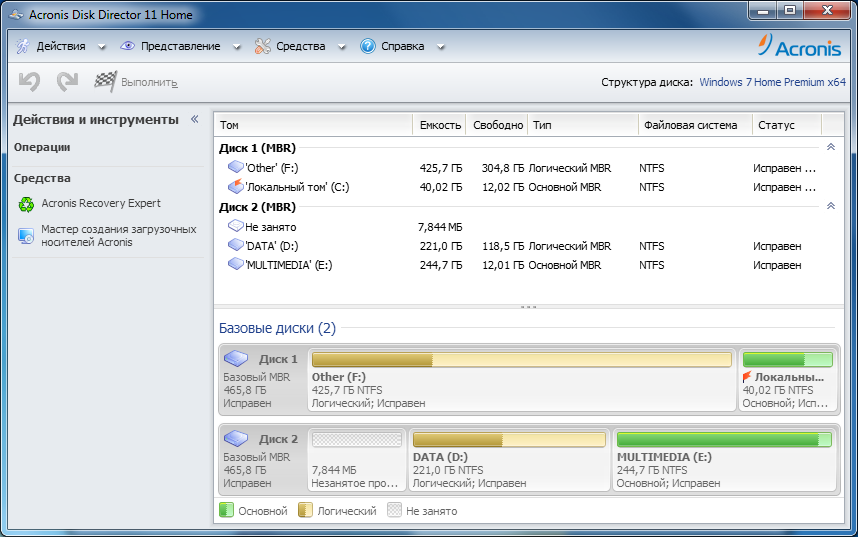This screenshot has width=858, height=537.
Task: Collapse the Actions and Tools sidebar panel
Action: 195,119
